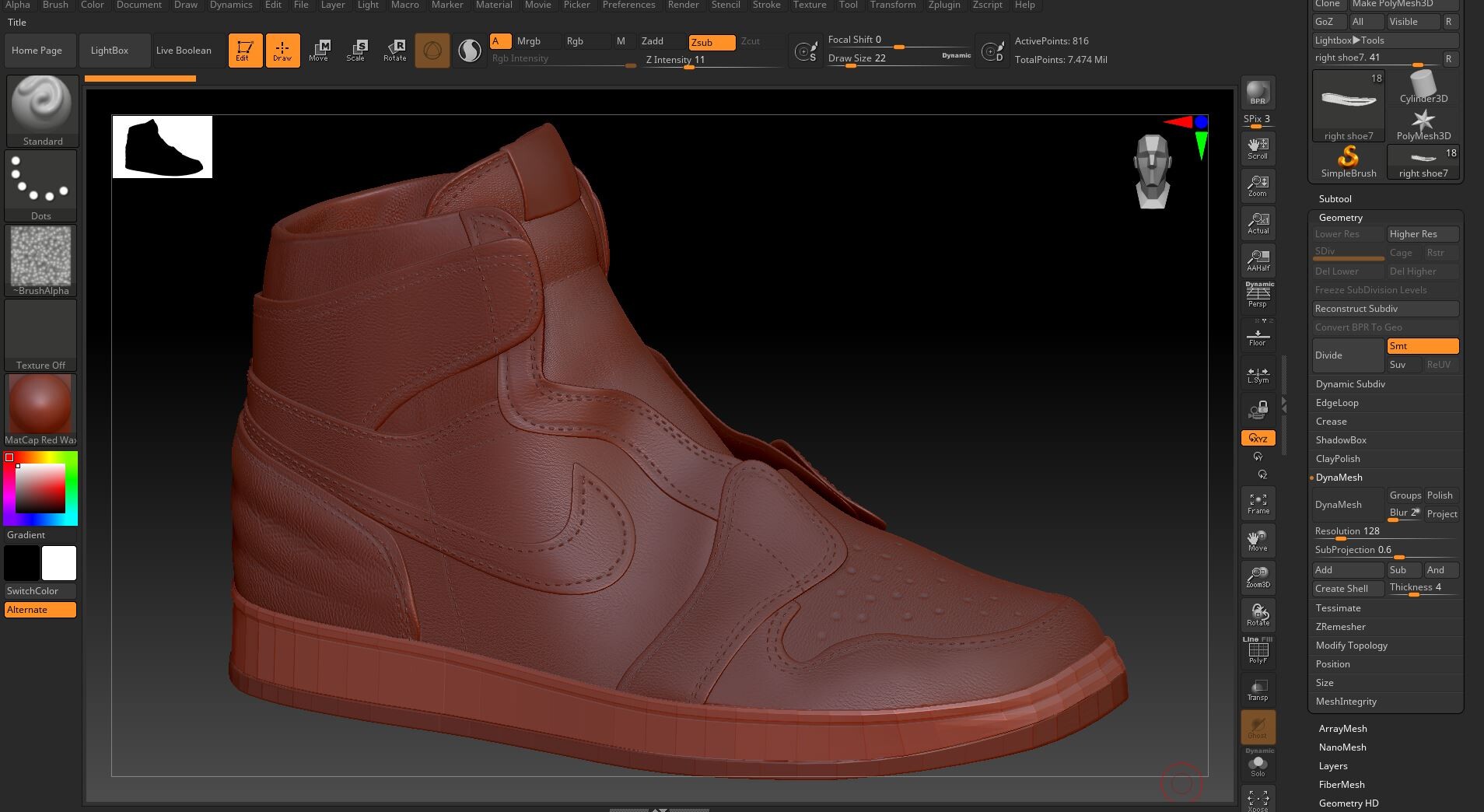This screenshot has width=1484, height=812.
Task: Toggle the Draw mode button
Action: (282, 51)
